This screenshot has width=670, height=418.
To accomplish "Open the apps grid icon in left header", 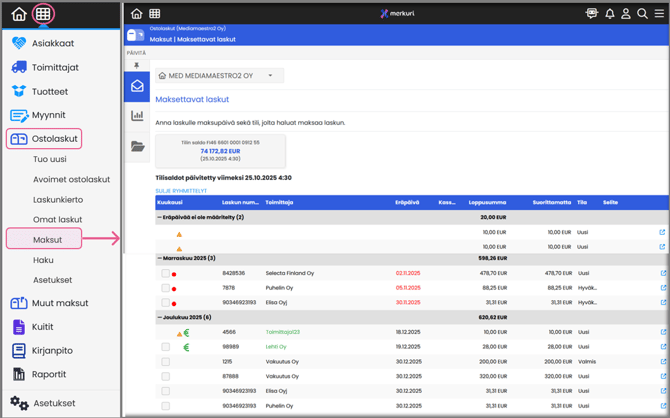I will click(43, 14).
